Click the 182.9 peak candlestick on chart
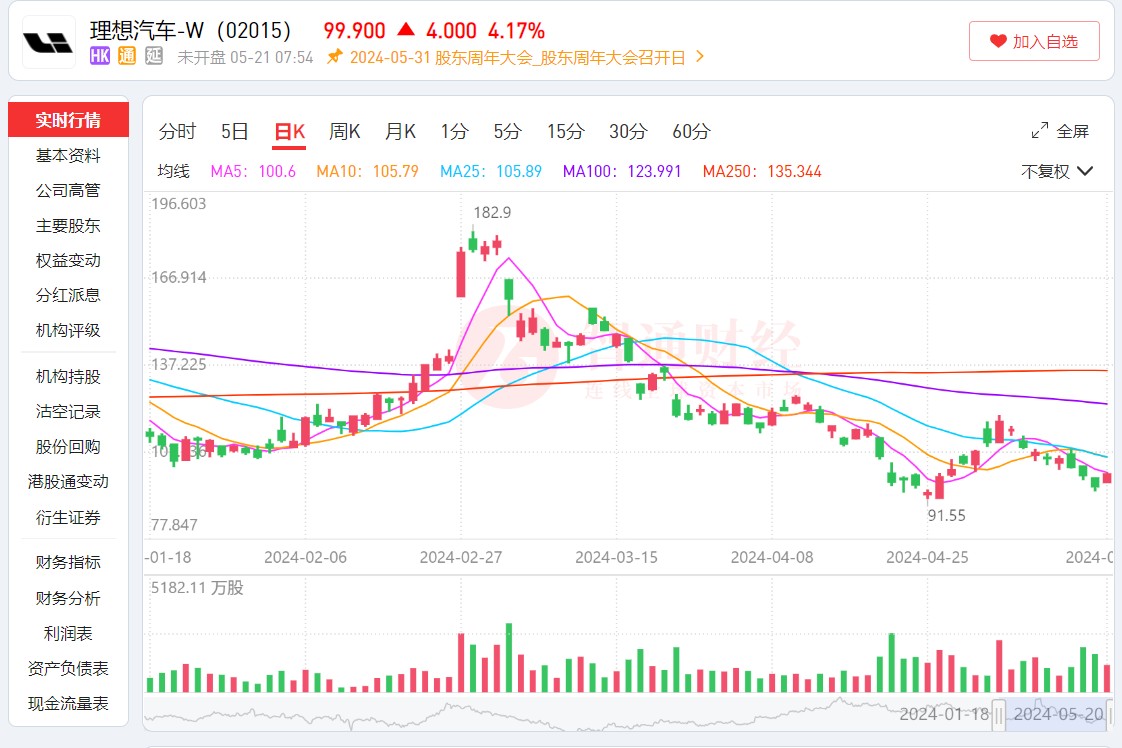 [x=473, y=241]
